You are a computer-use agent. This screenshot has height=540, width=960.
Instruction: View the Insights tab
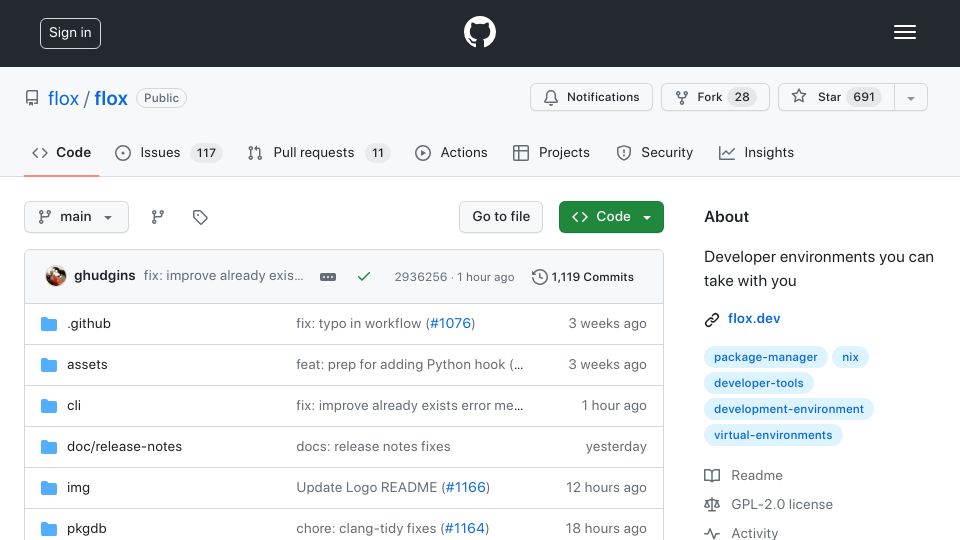click(756, 152)
